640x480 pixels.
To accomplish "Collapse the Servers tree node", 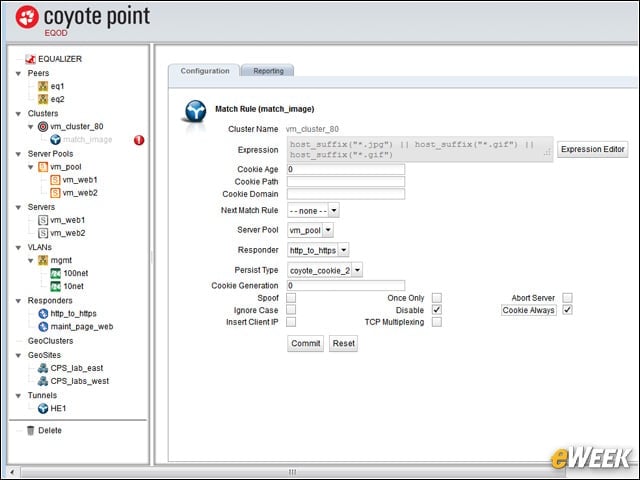I will tap(18, 207).
